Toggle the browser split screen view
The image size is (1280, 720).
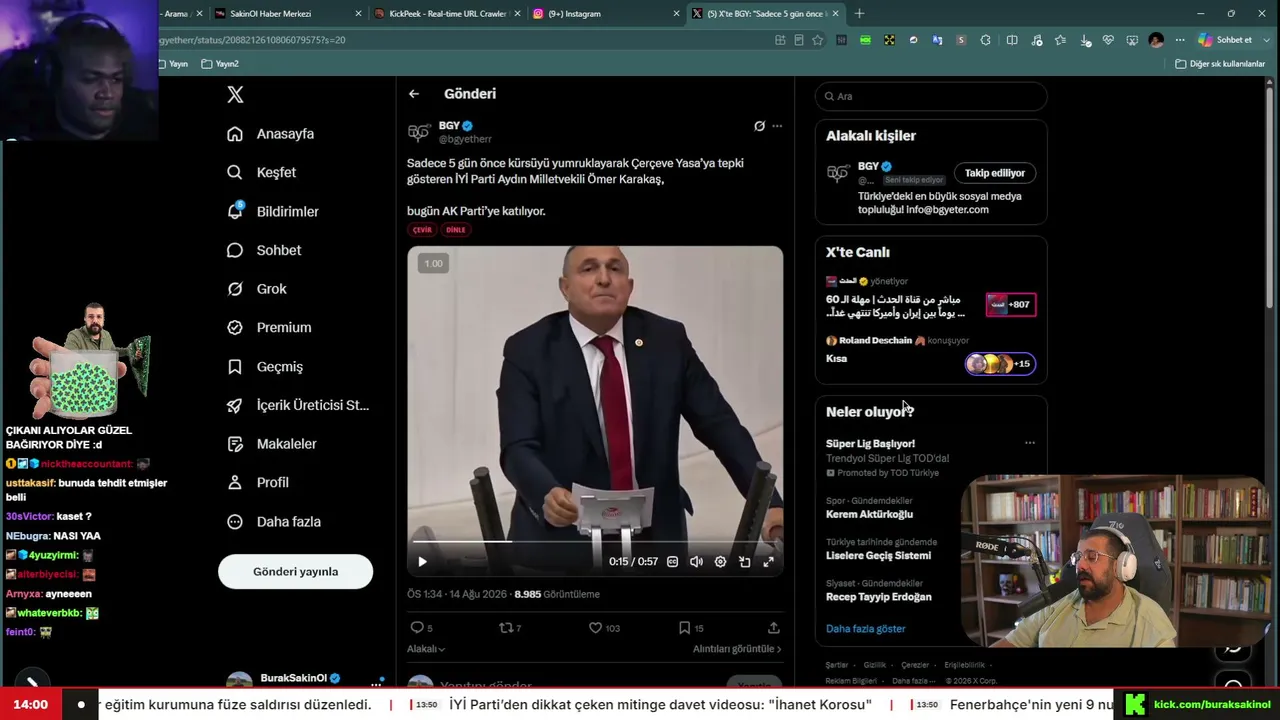coord(1012,40)
